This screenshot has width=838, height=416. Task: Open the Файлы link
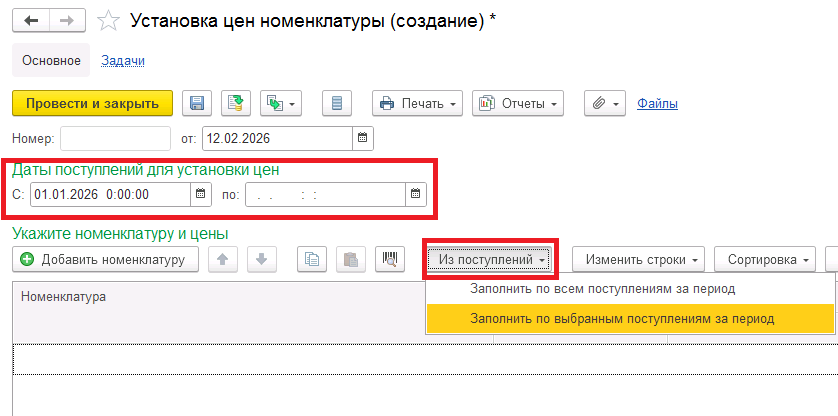tap(657, 103)
